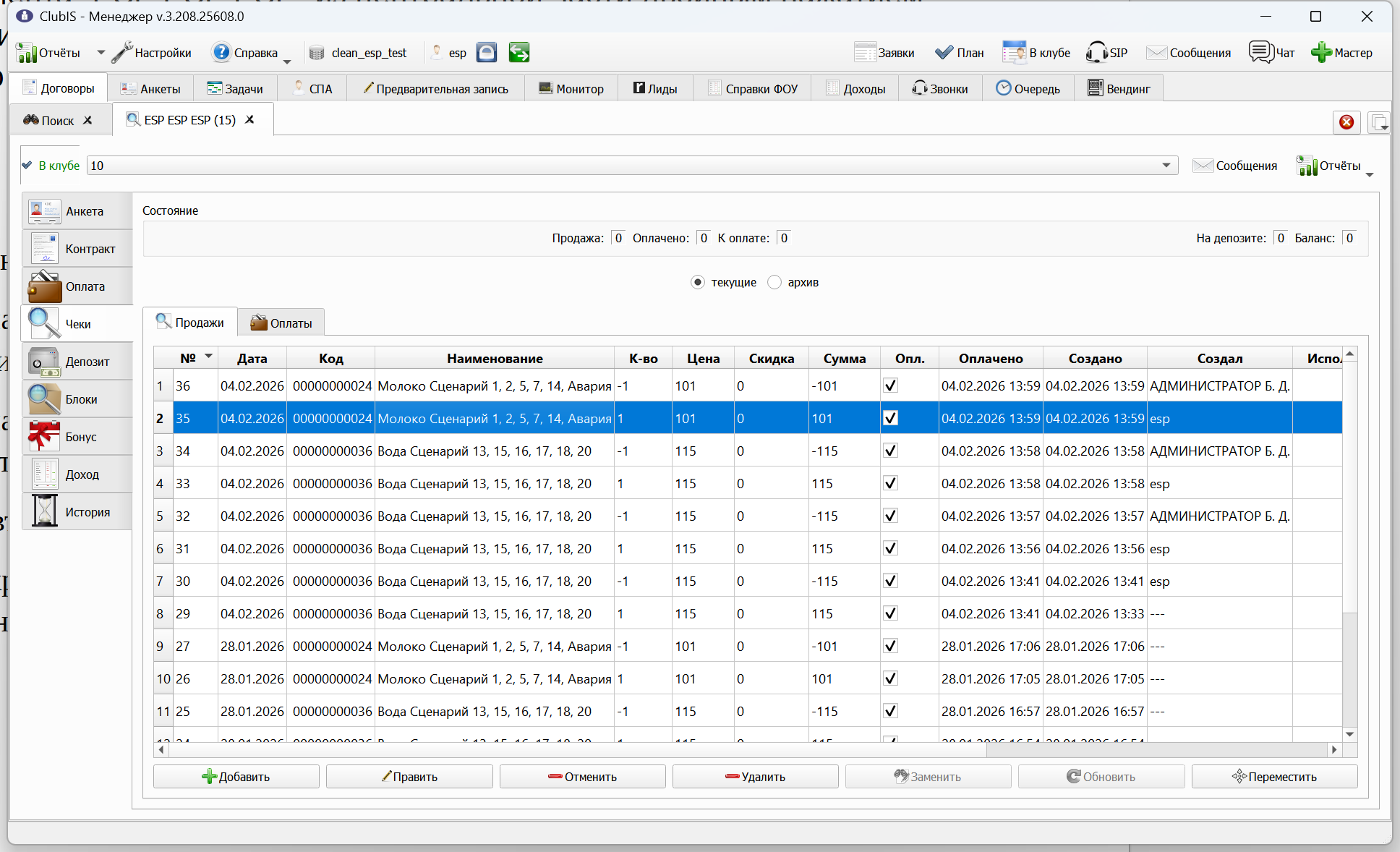Select the архив radio button
The width and height of the screenshot is (1400, 852).
pos(774,282)
